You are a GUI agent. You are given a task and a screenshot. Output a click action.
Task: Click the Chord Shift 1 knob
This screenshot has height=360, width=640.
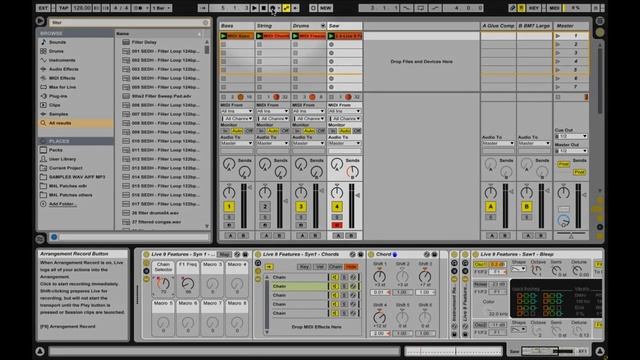click(x=379, y=276)
